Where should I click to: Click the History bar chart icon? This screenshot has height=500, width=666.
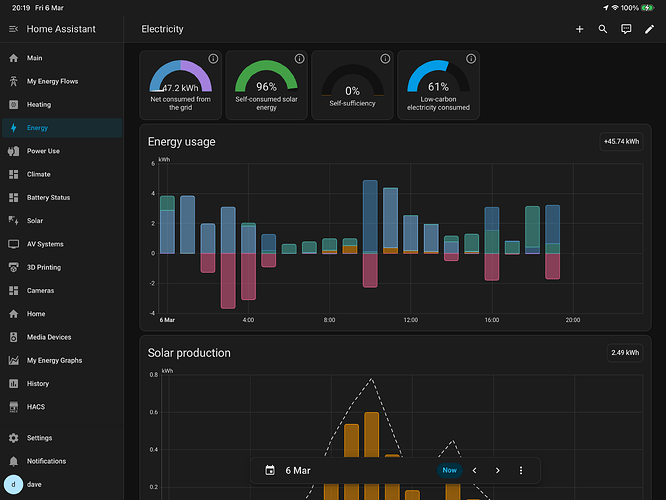pyautogui.click(x=14, y=384)
